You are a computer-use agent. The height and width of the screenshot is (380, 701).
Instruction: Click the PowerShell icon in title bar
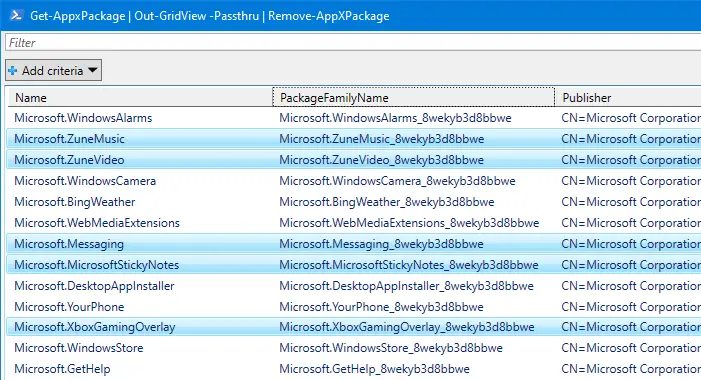click(16, 15)
